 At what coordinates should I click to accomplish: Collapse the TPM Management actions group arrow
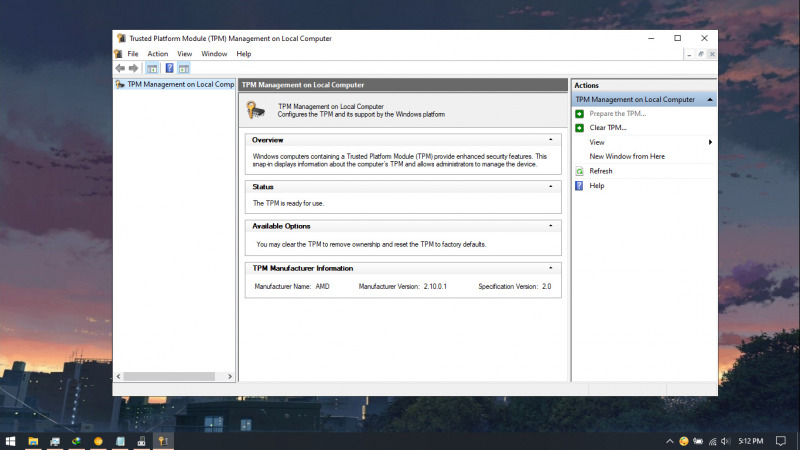pos(710,99)
